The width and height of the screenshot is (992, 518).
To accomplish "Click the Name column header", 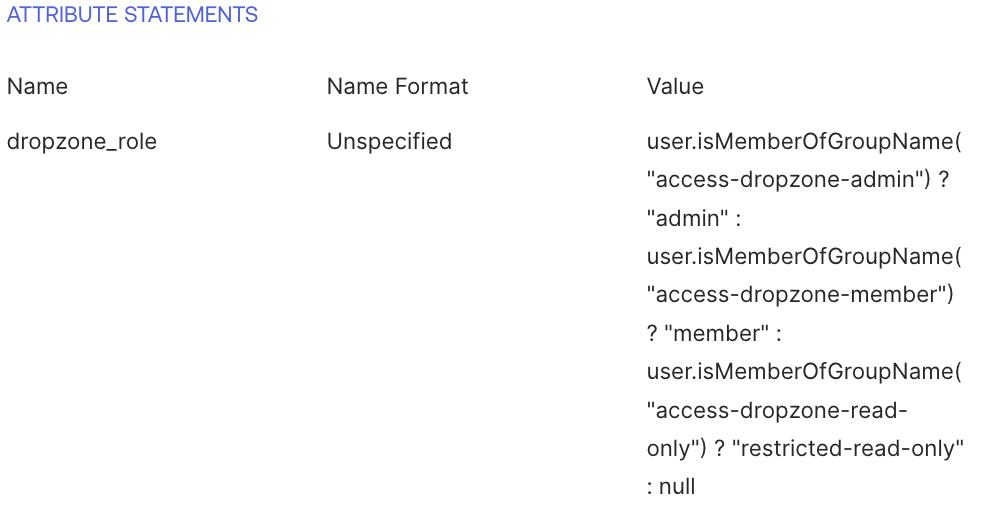I will click(37, 87).
